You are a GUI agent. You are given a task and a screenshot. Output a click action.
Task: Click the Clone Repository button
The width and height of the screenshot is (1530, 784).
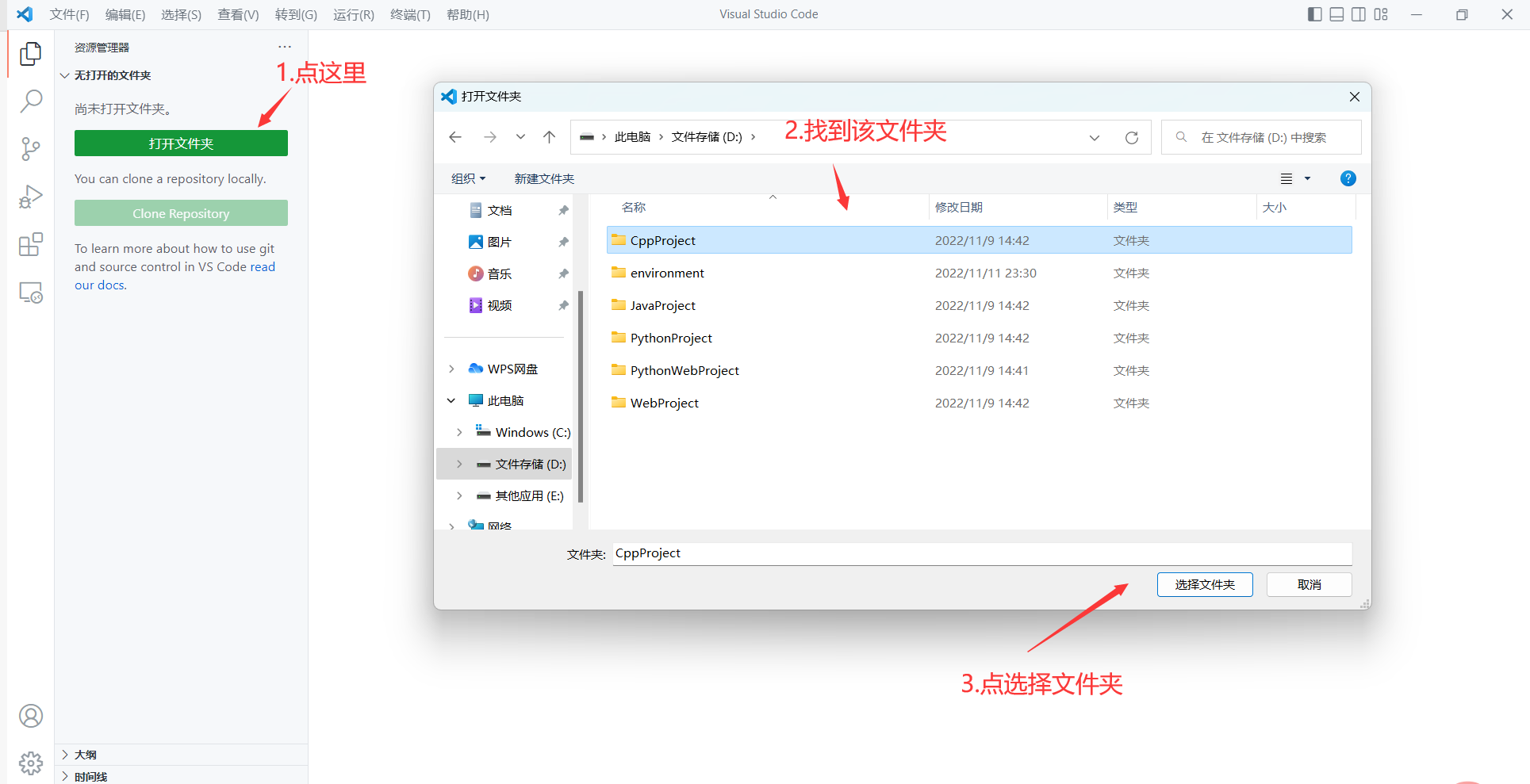pos(181,213)
